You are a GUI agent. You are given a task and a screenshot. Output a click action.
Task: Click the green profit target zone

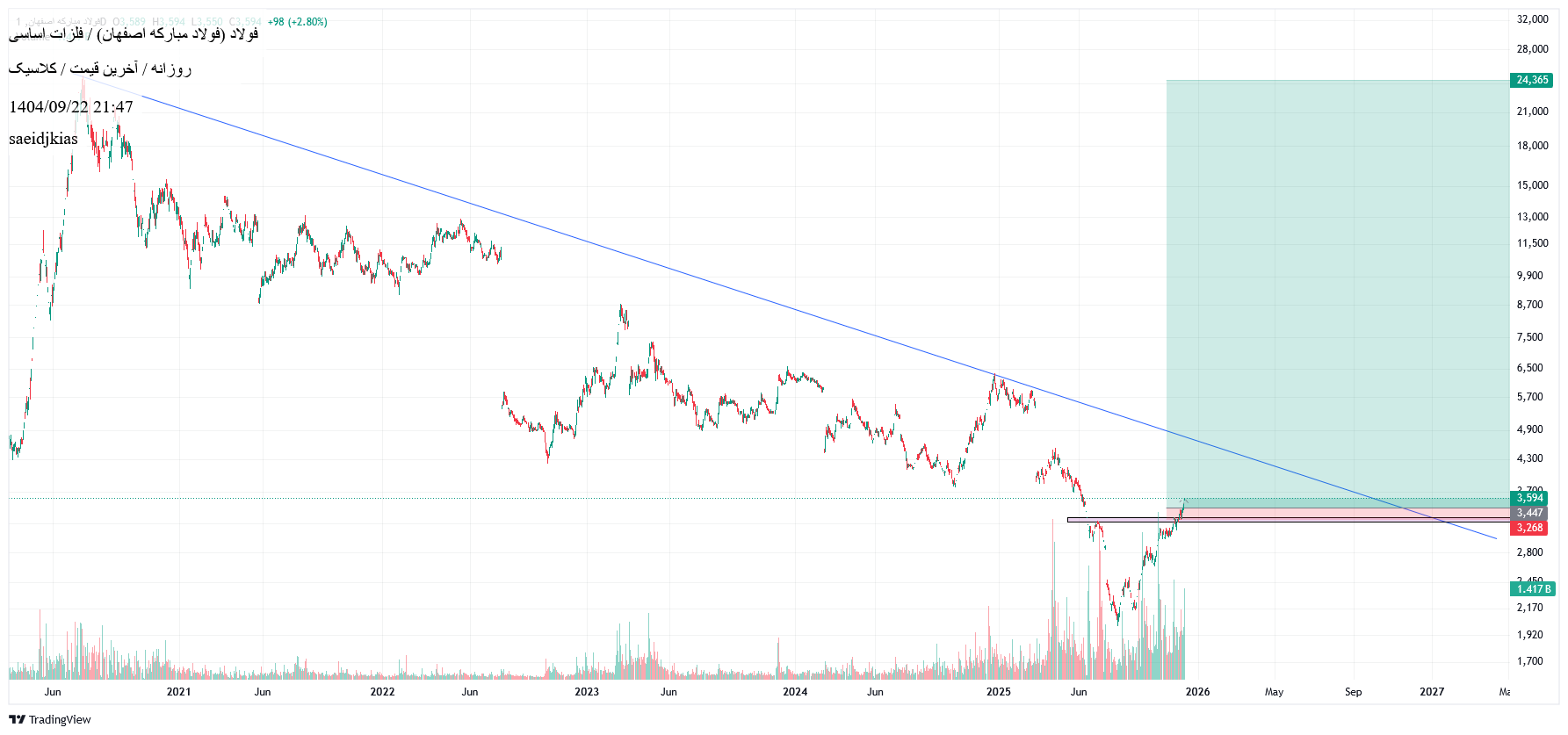(x=1335, y=281)
